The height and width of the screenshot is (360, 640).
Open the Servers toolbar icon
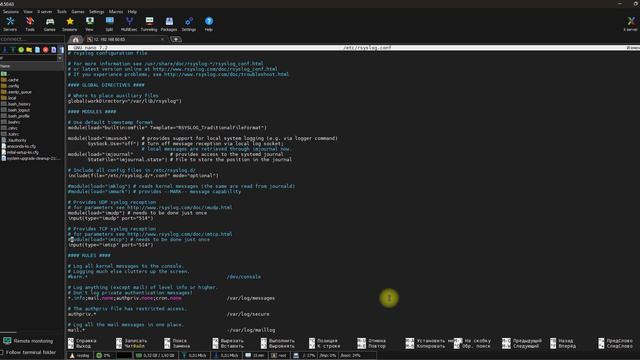tap(10, 24)
